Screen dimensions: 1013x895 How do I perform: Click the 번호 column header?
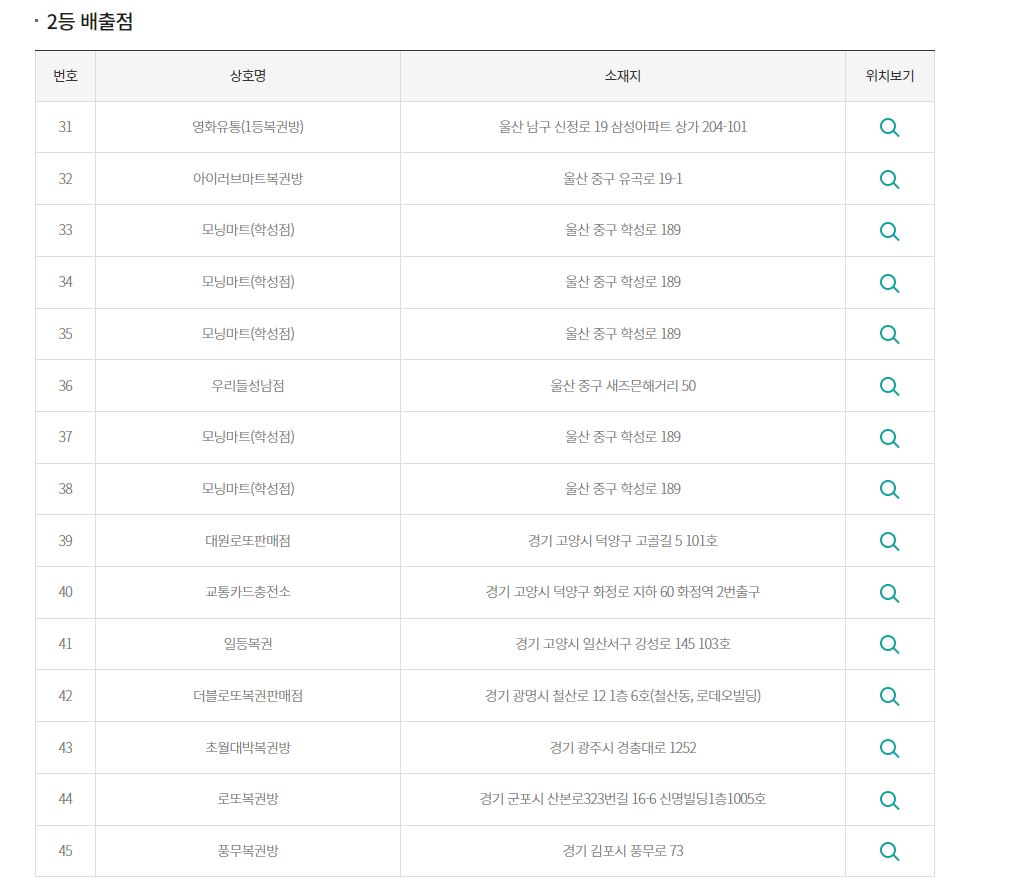[65, 76]
